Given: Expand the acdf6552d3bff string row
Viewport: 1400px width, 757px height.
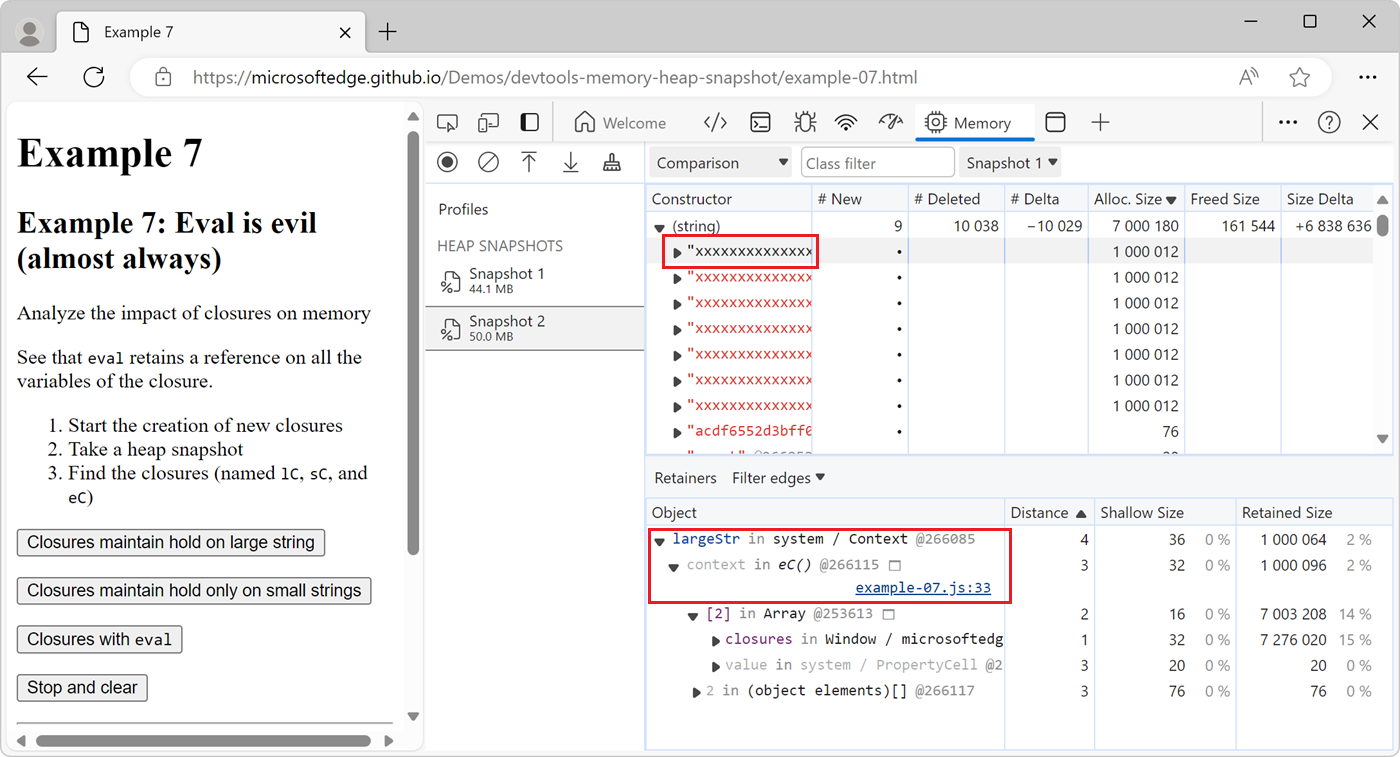Looking at the screenshot, I should click(x=677, y=432).
